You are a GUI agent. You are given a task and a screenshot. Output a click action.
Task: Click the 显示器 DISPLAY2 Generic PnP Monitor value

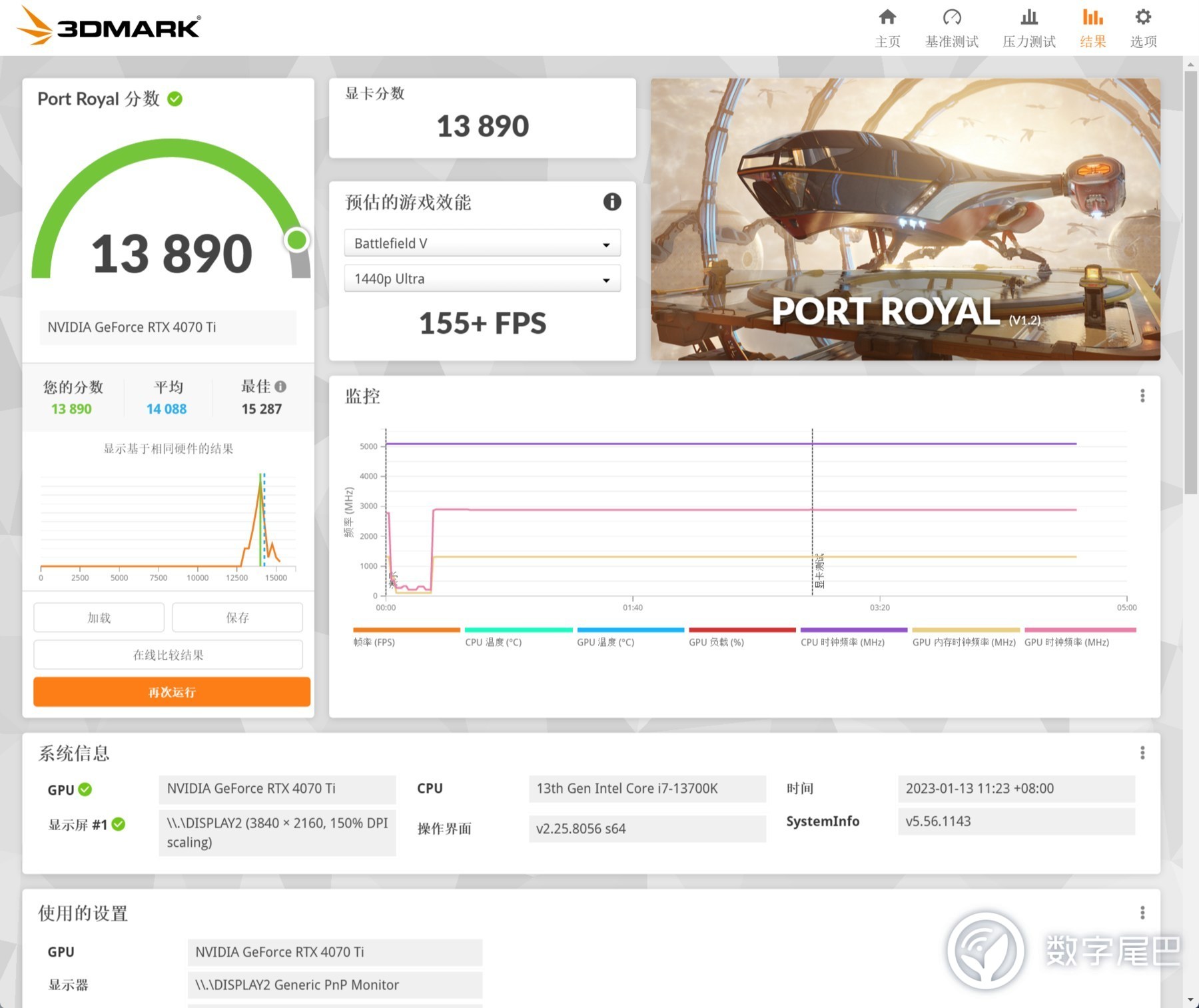coord(335,985)
